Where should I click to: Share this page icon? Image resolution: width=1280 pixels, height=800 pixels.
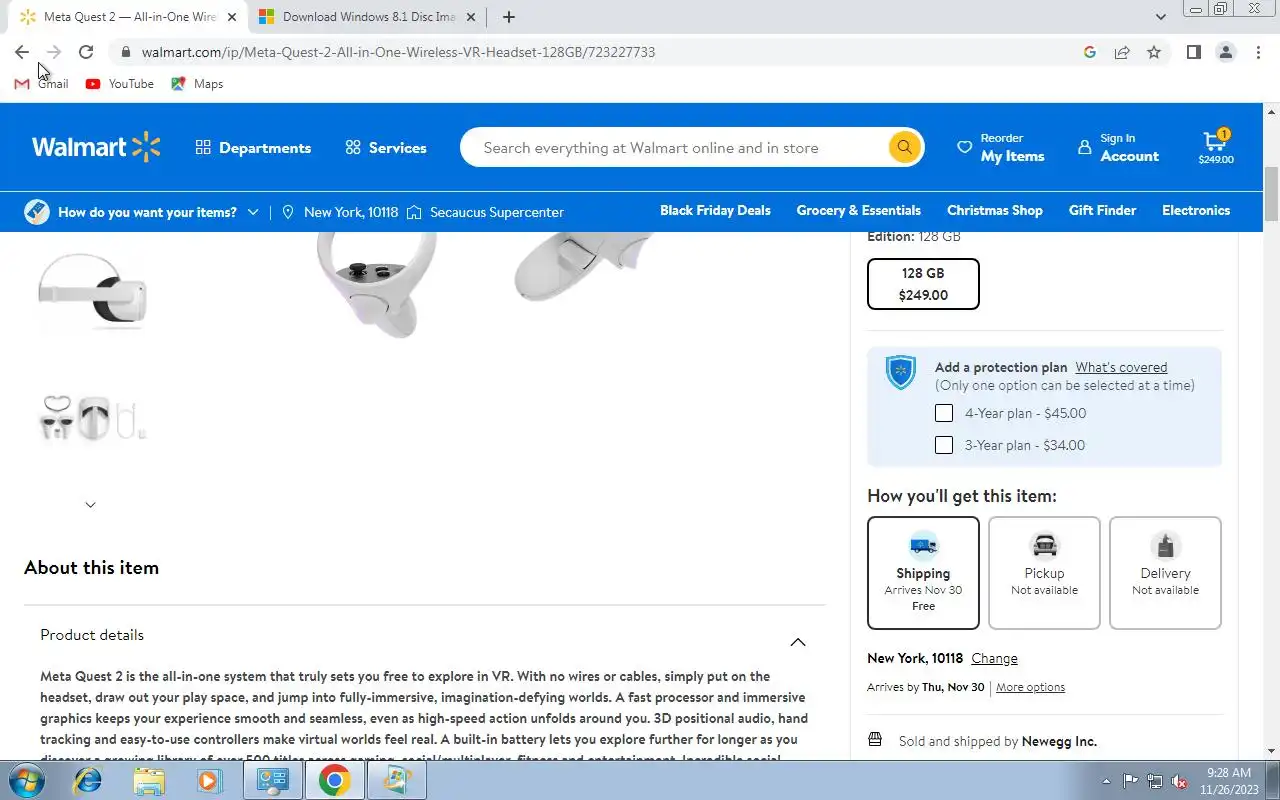click(1122, 52)
